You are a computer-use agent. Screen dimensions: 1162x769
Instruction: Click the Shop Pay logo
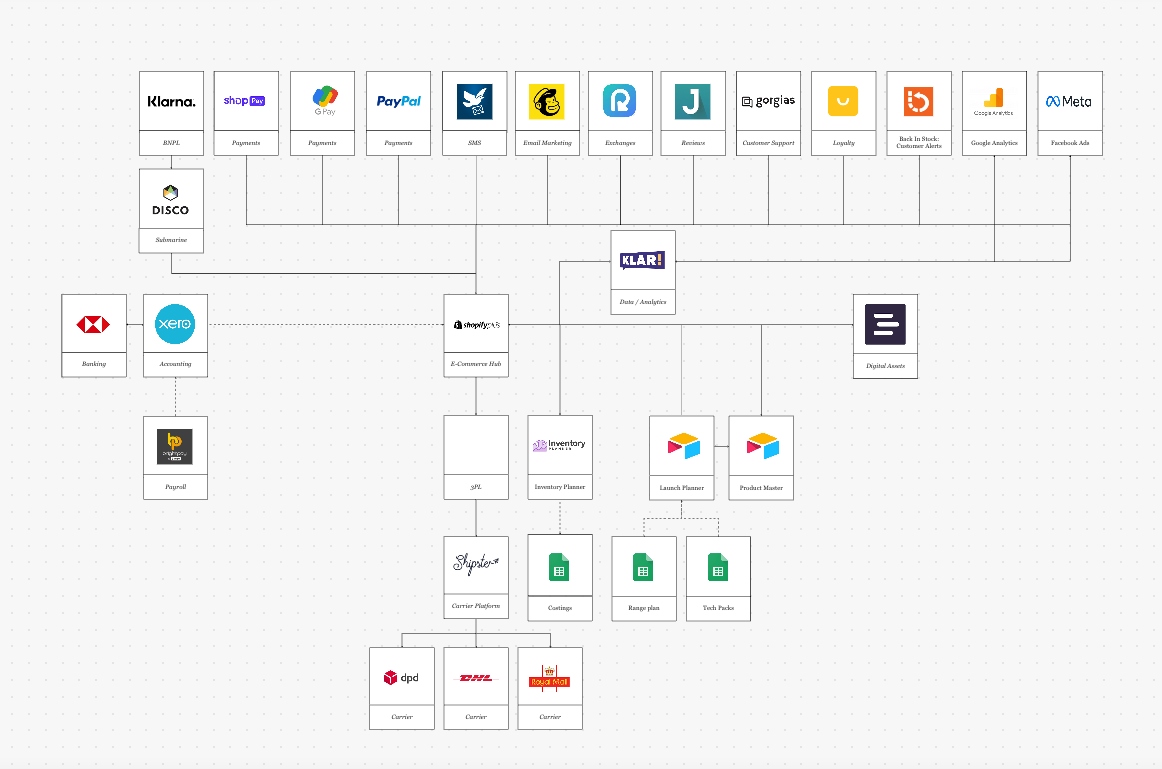click(245, 101)
